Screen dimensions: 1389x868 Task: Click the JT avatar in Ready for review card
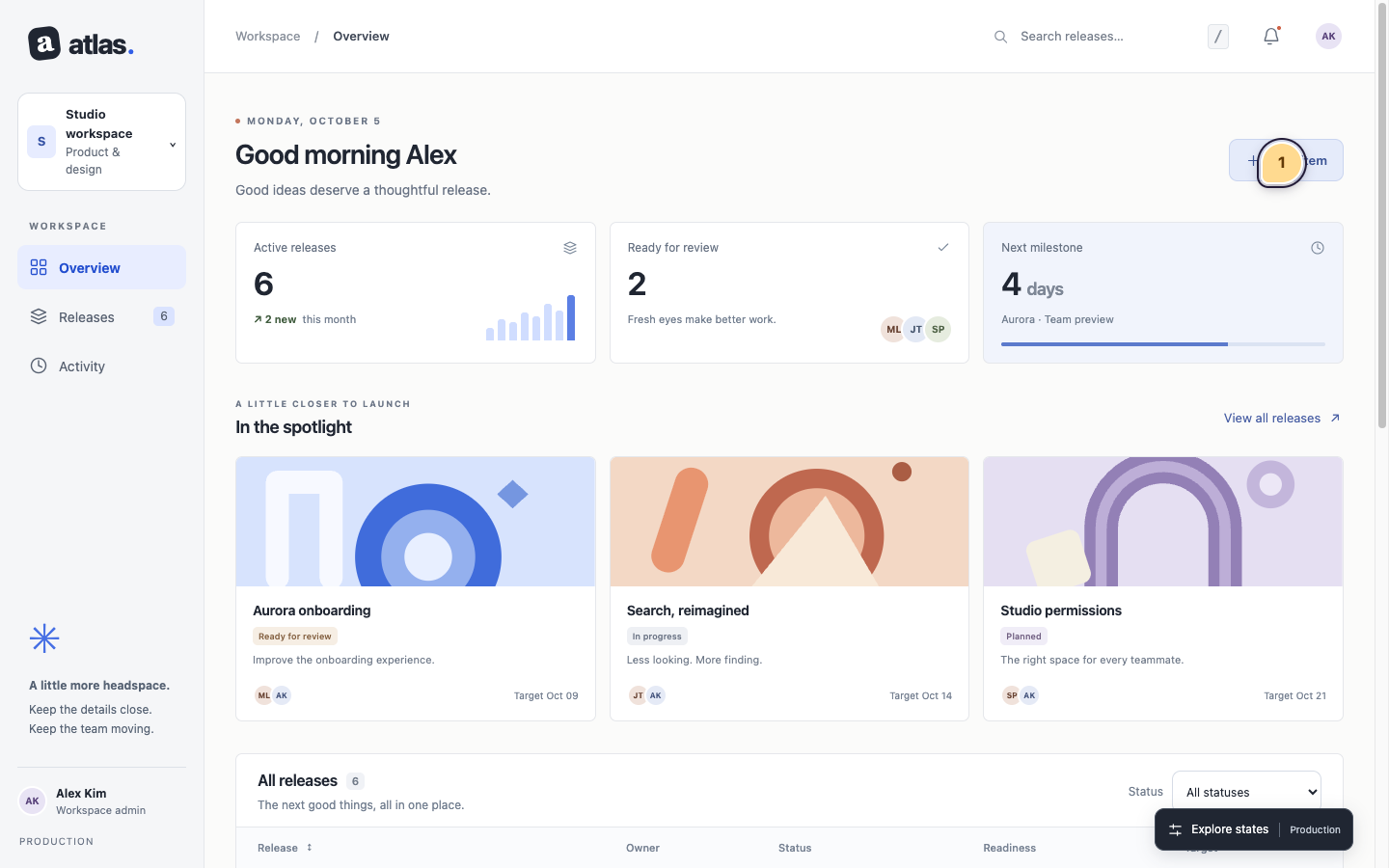(x=915, y=329)
